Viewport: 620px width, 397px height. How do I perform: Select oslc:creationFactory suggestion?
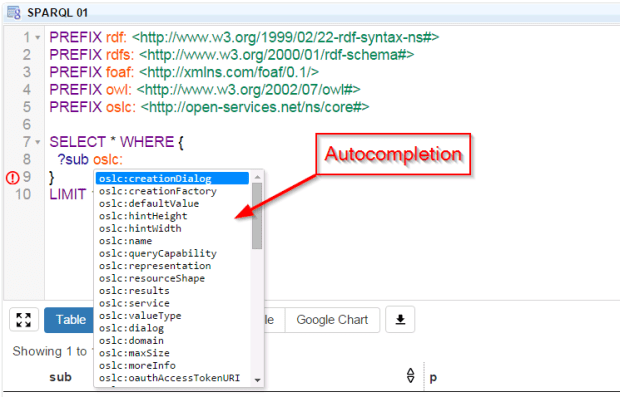172,191
